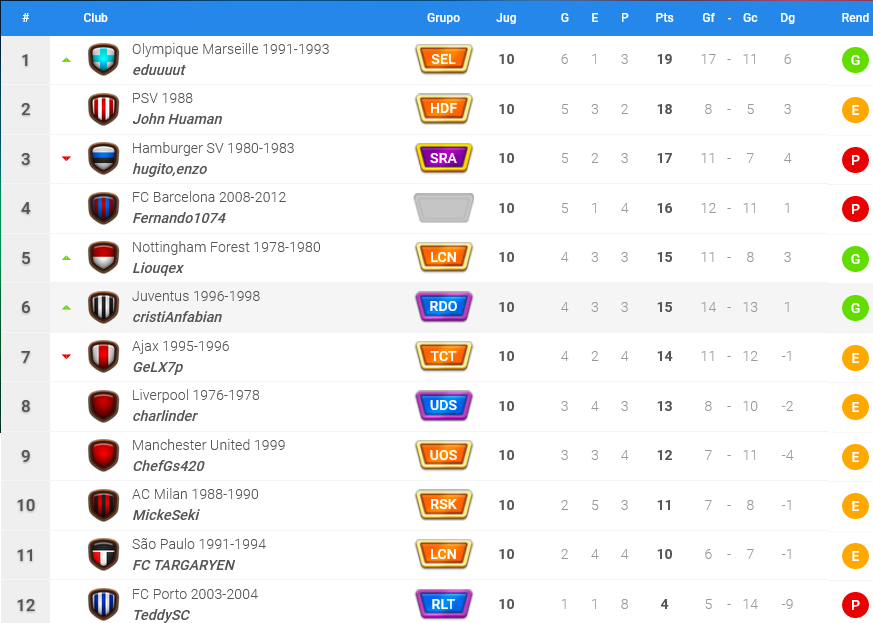
Task: Click the LCN group badge next to Nottingham Forest
Action: point(444,257)
